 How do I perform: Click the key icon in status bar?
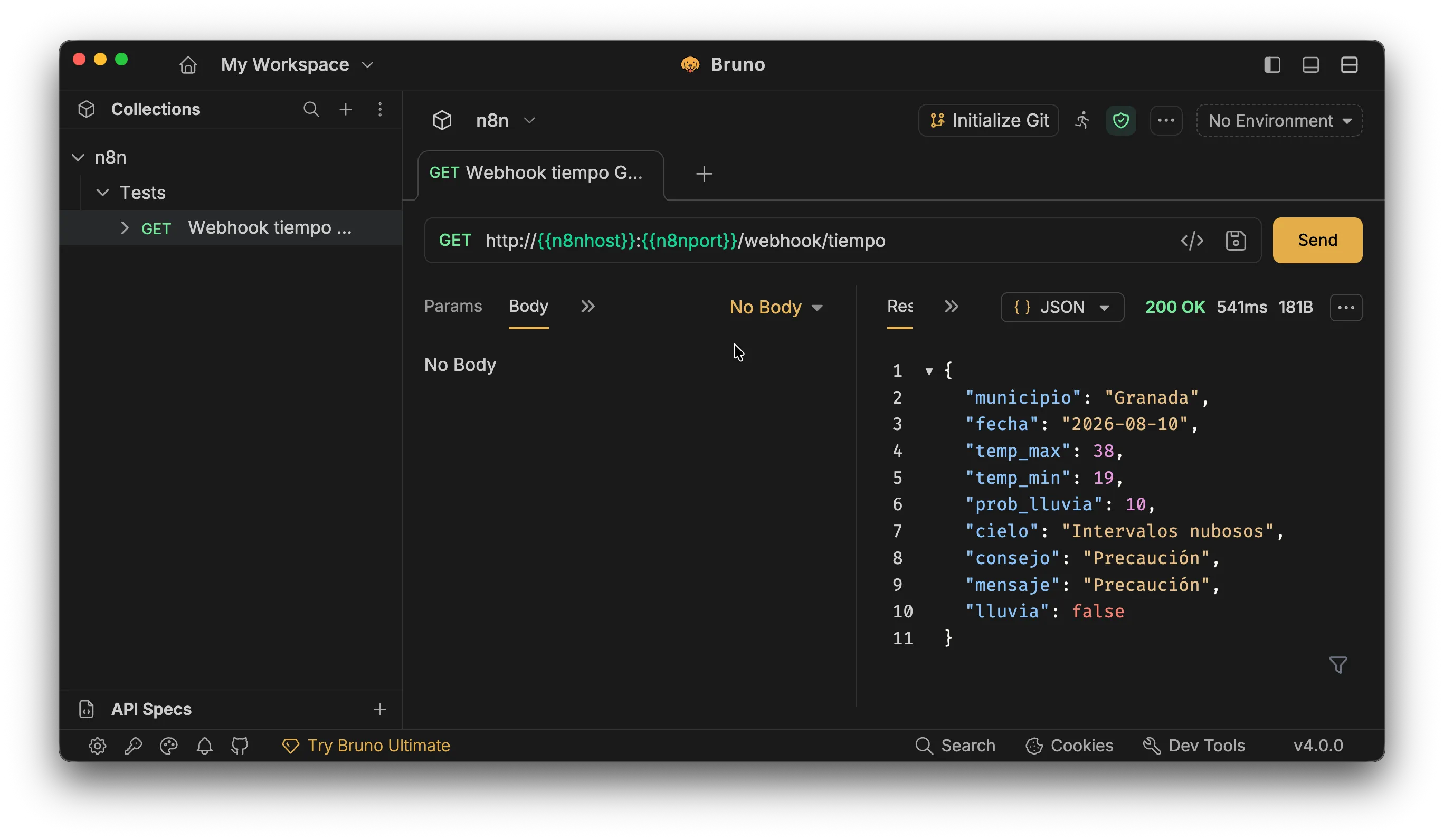133,746
